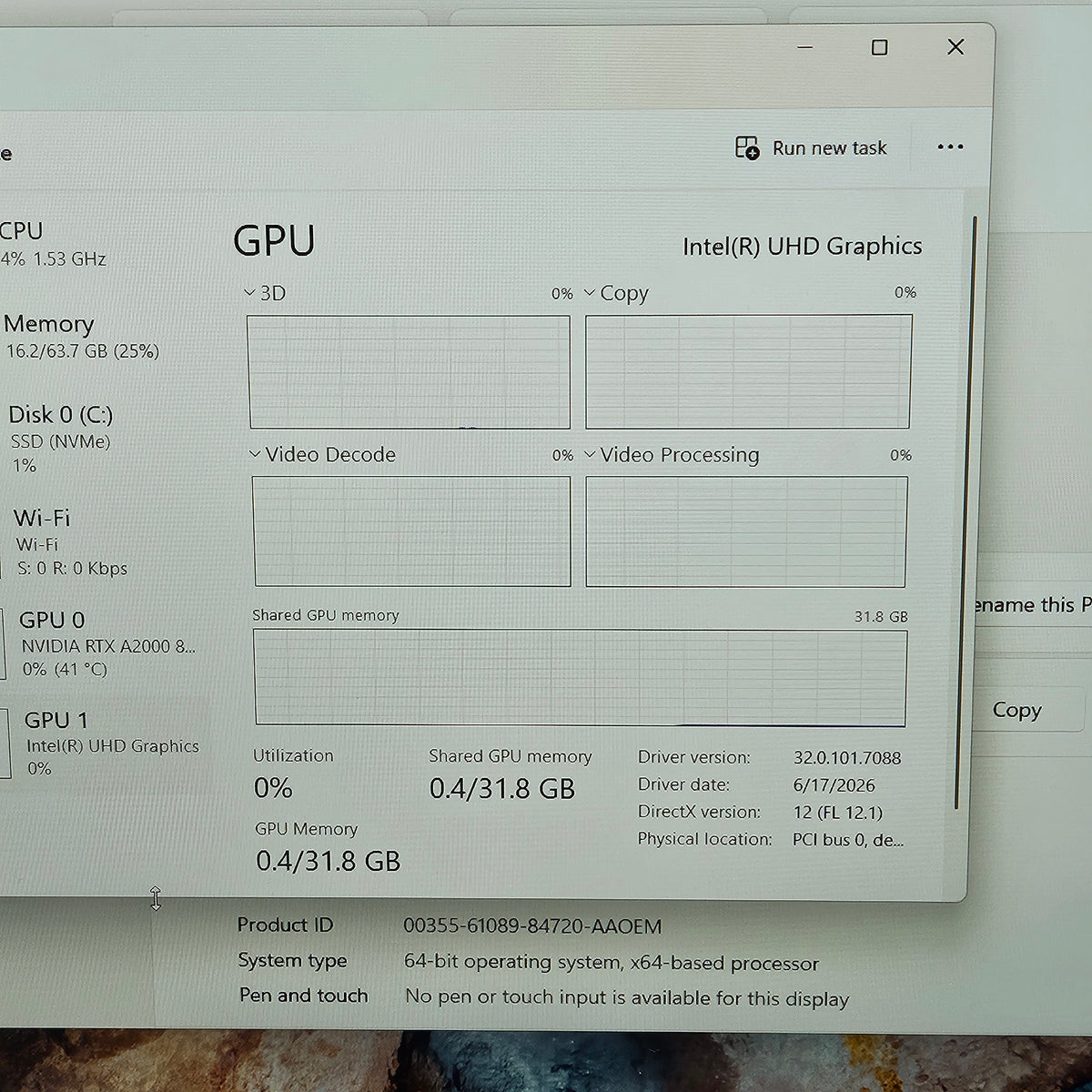Open the Video Decode engine dropdown
Image resolution: width=1092 pixels, height=1092 pixels.
[256, 454]
